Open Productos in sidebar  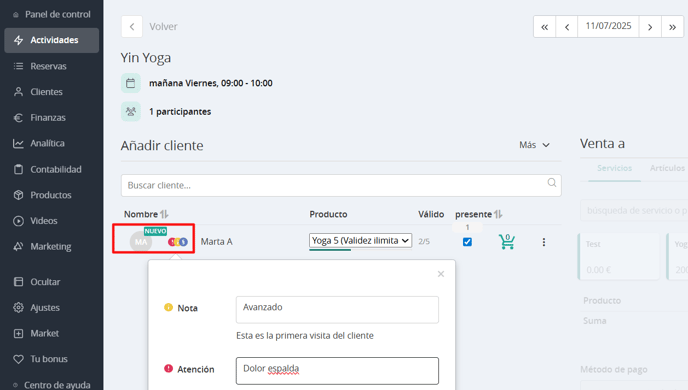[51, 195]
